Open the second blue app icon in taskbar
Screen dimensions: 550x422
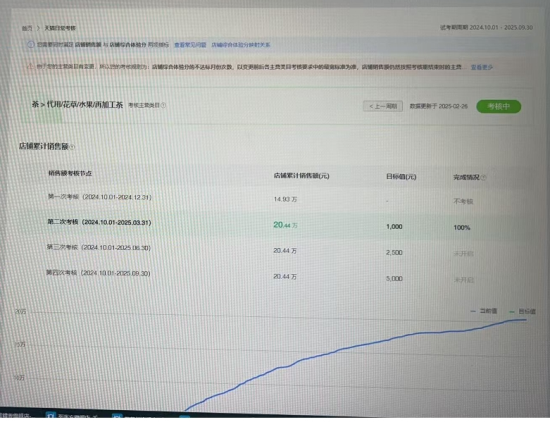[117, 416]
